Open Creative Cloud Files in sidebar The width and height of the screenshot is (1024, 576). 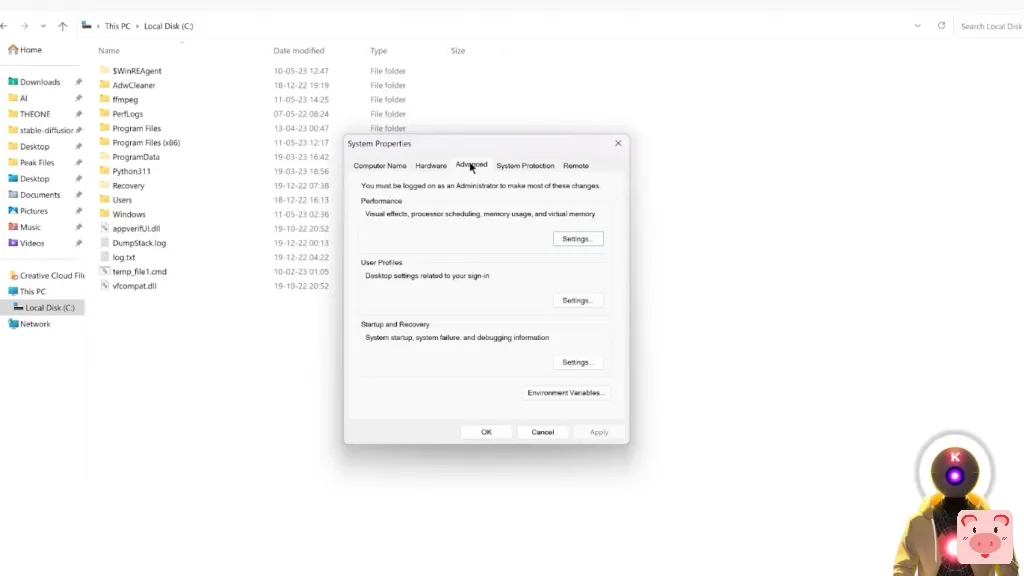(x=52, y=275)
